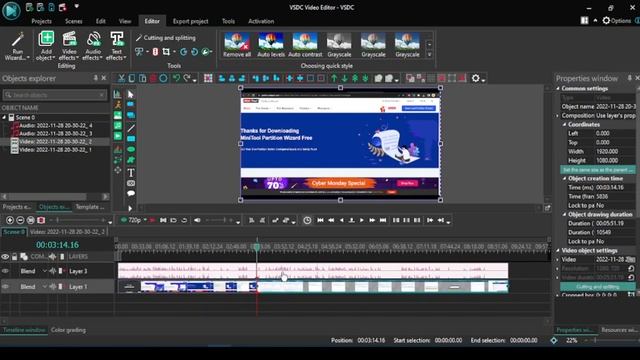Collapse Object creation time section
Screen dimensions: 640x360
(564, 178)
